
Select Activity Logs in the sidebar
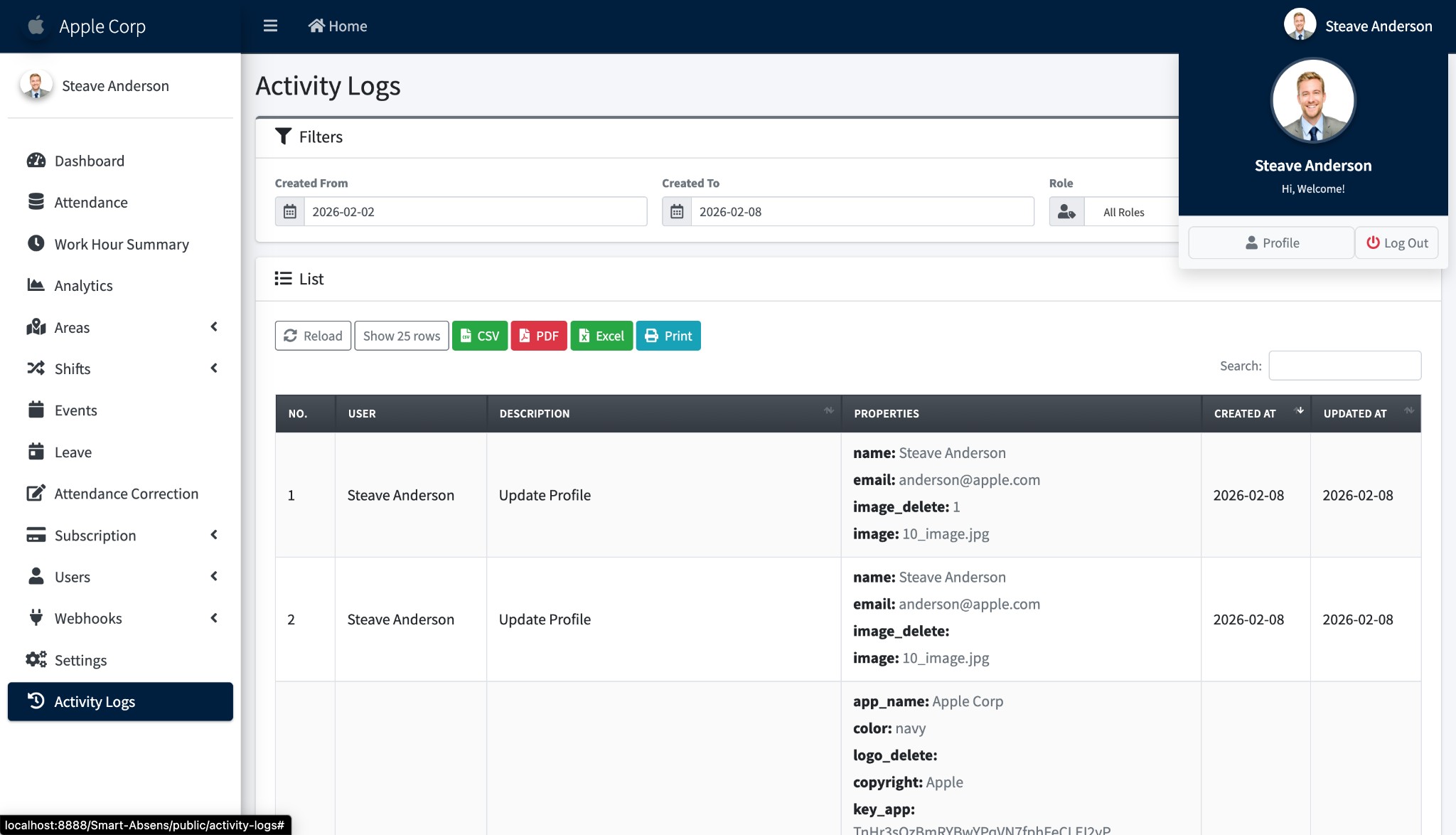click(95, 701)
